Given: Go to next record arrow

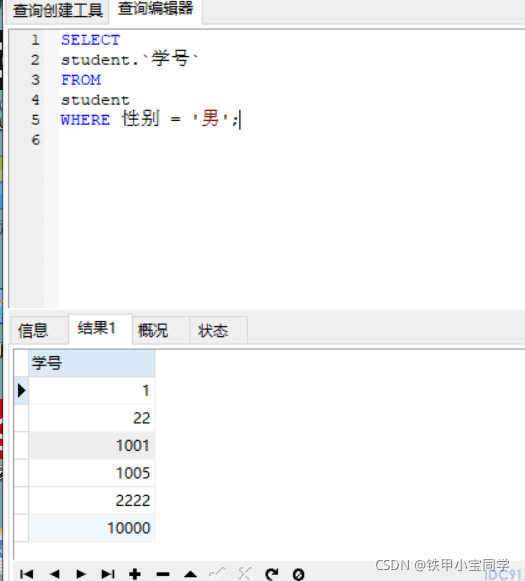Looking at the screenshot, I should click(x=81, y=574).
